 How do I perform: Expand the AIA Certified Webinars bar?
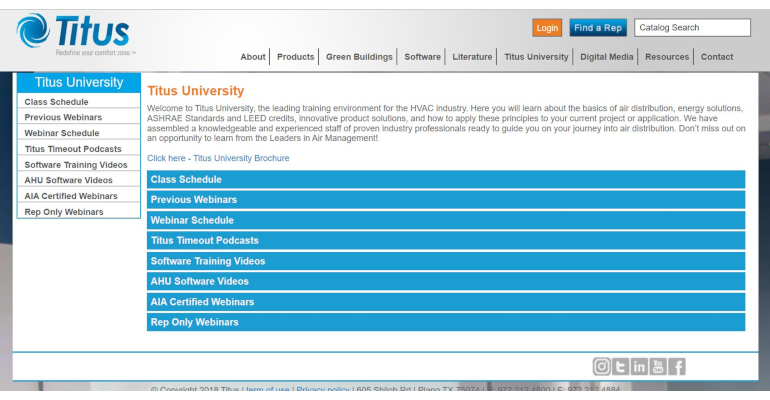point(446,302)
